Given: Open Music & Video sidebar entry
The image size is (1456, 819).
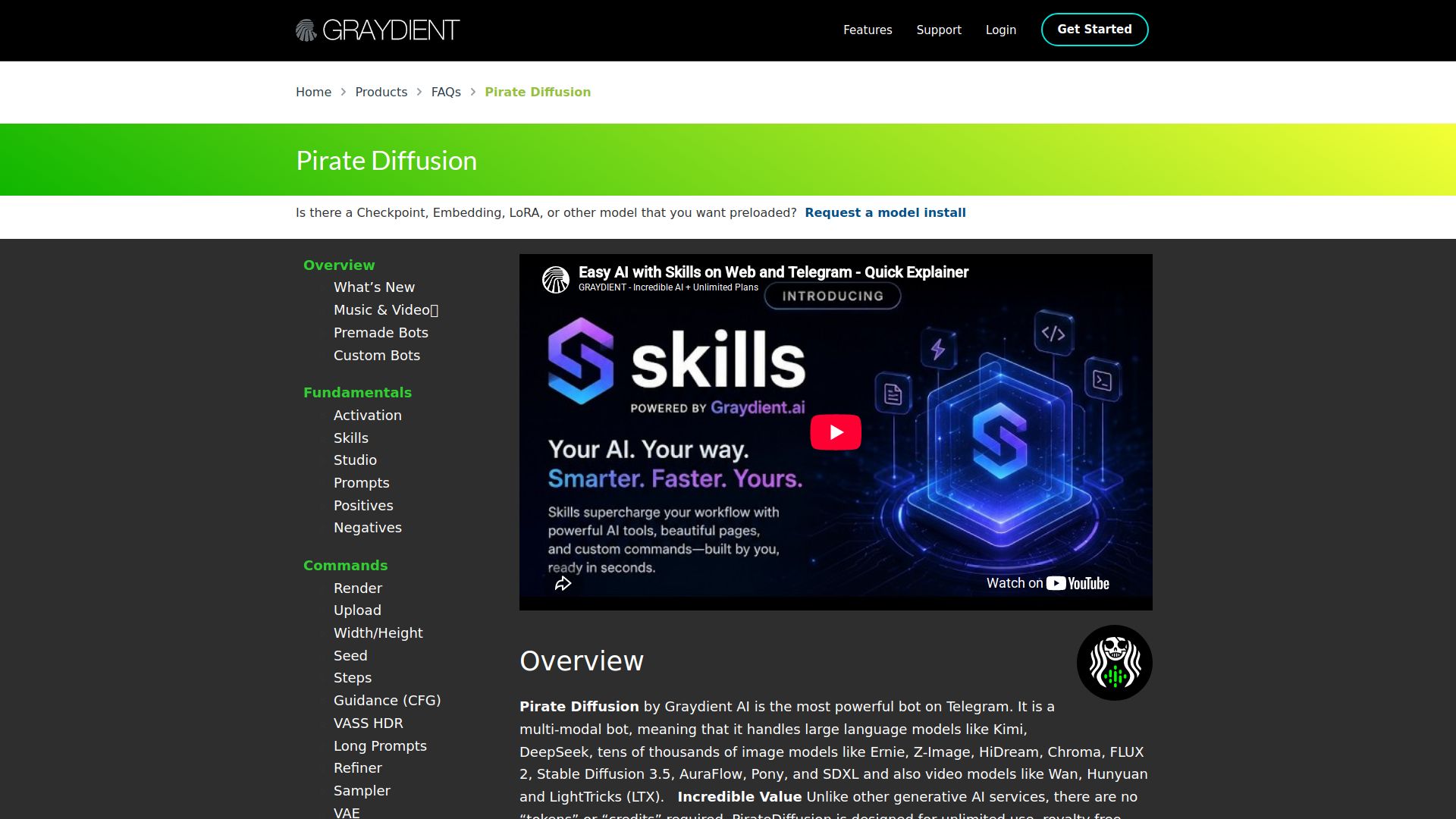Looking at the screenshot, I should pyautogui.click(x=386, y=310).
